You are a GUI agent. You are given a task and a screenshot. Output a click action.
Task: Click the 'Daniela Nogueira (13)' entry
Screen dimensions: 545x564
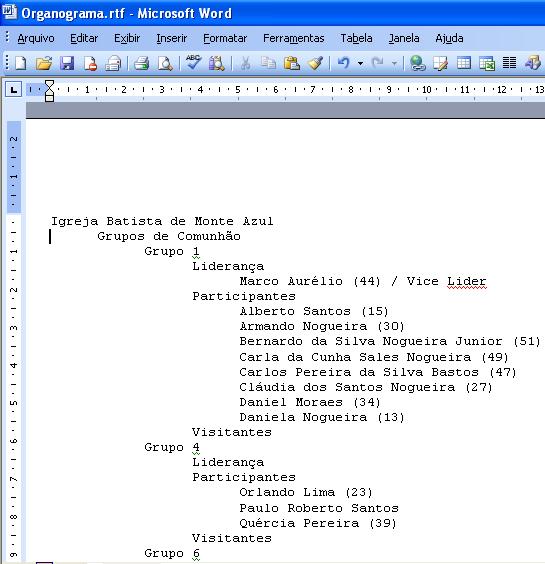(x=322, y=417)
